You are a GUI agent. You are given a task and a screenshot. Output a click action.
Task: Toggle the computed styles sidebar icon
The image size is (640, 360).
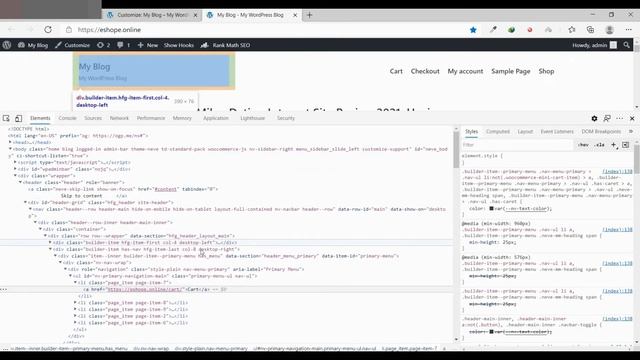coord(626,145)
